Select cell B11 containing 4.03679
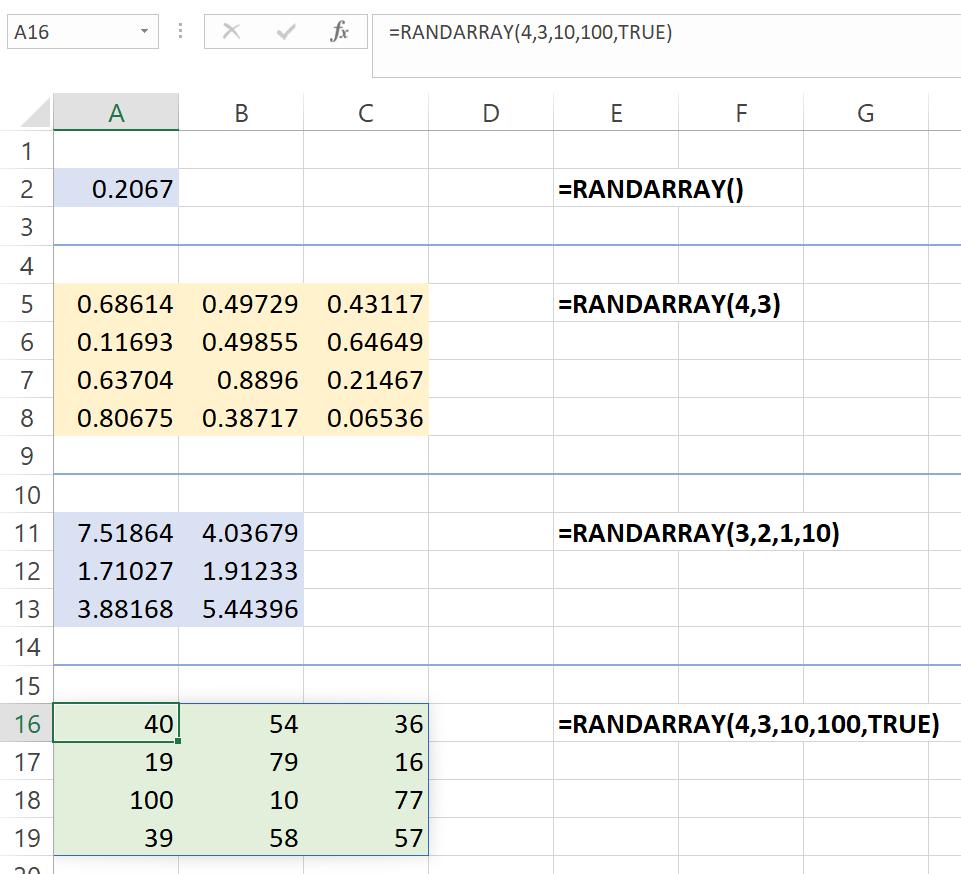The image size is (961, 874). 241,533
